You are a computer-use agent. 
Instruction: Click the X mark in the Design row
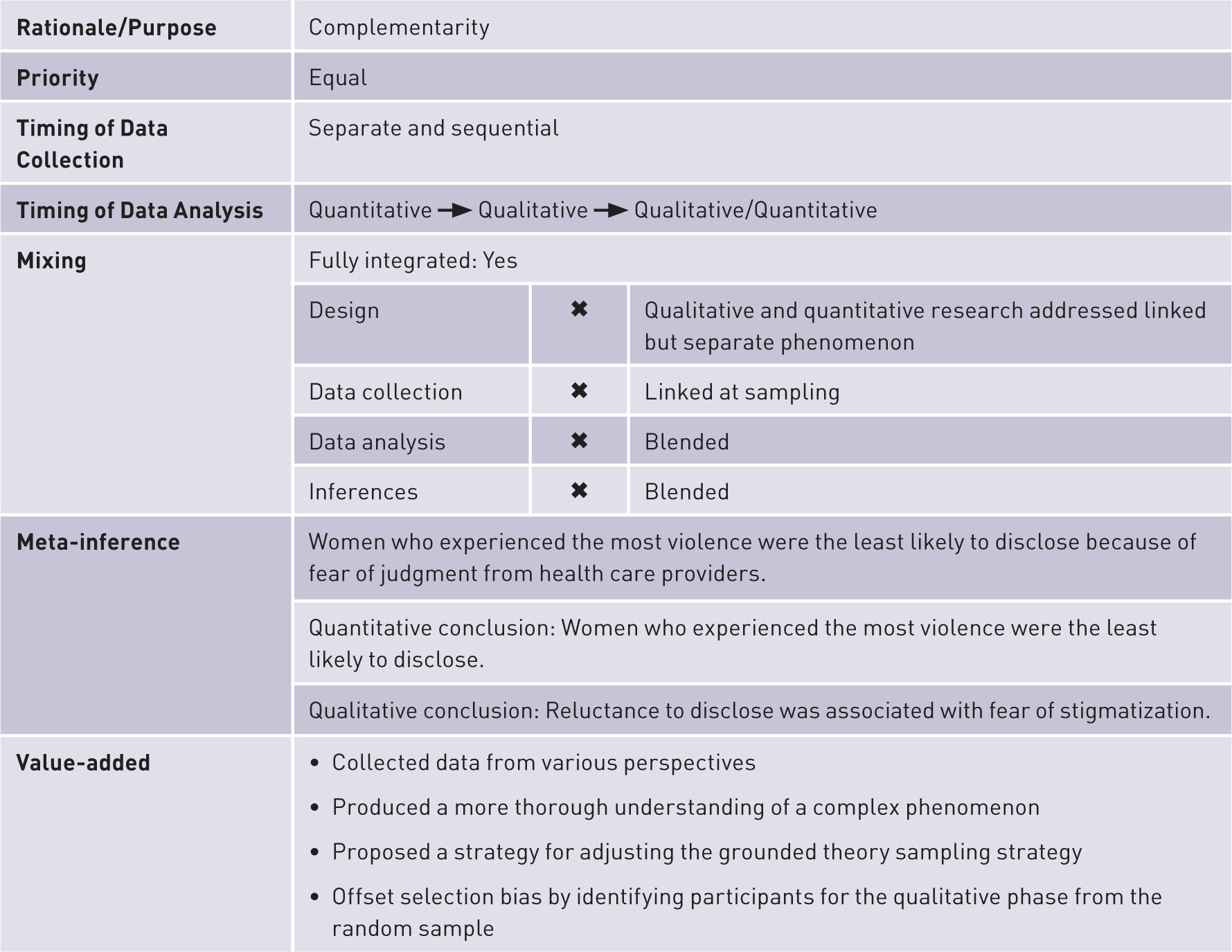click(579, 309)
